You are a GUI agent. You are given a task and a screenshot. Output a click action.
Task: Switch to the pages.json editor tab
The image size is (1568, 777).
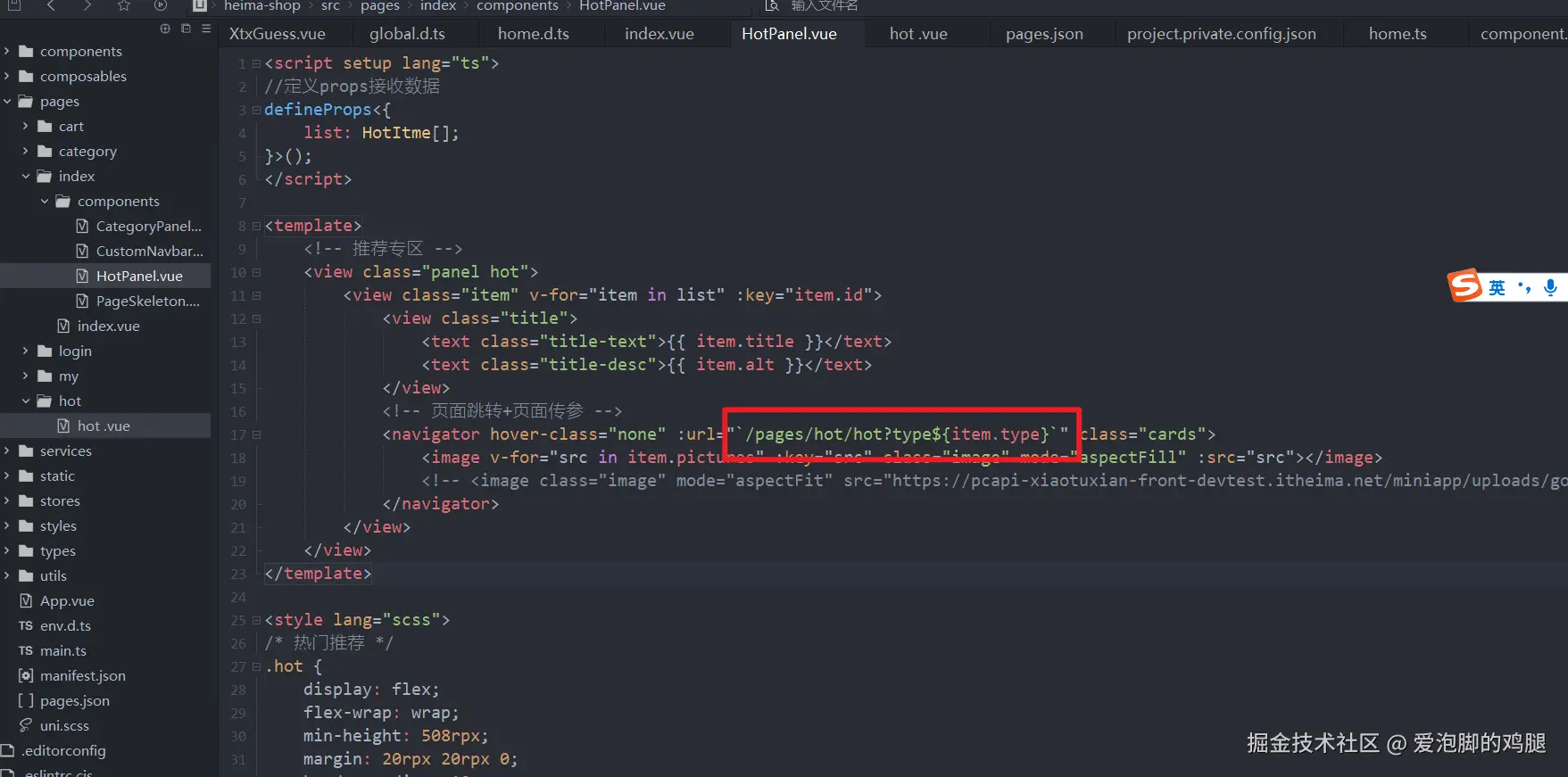(1044, 34)
